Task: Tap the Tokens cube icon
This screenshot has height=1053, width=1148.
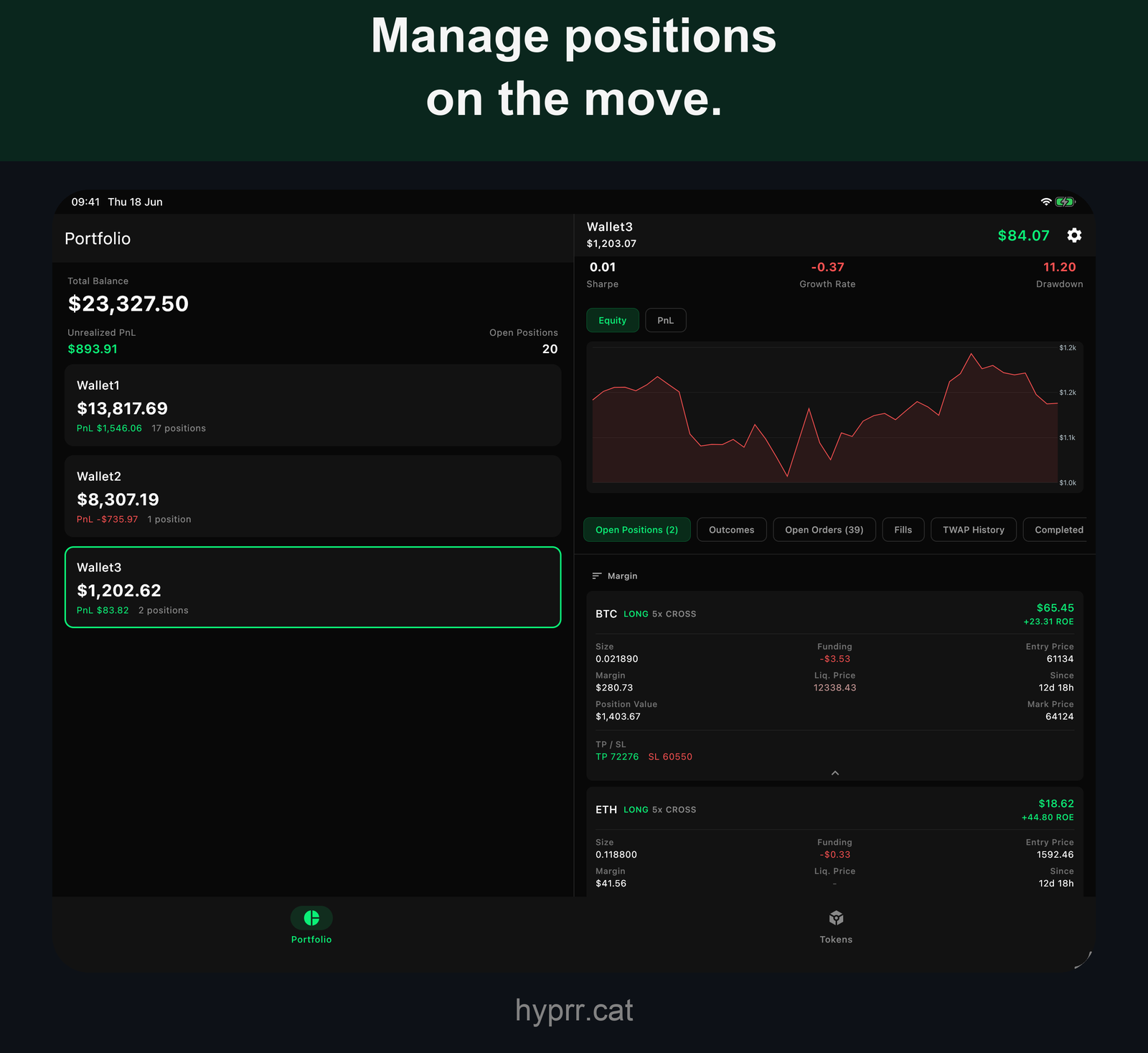Action: click(836, 918)
